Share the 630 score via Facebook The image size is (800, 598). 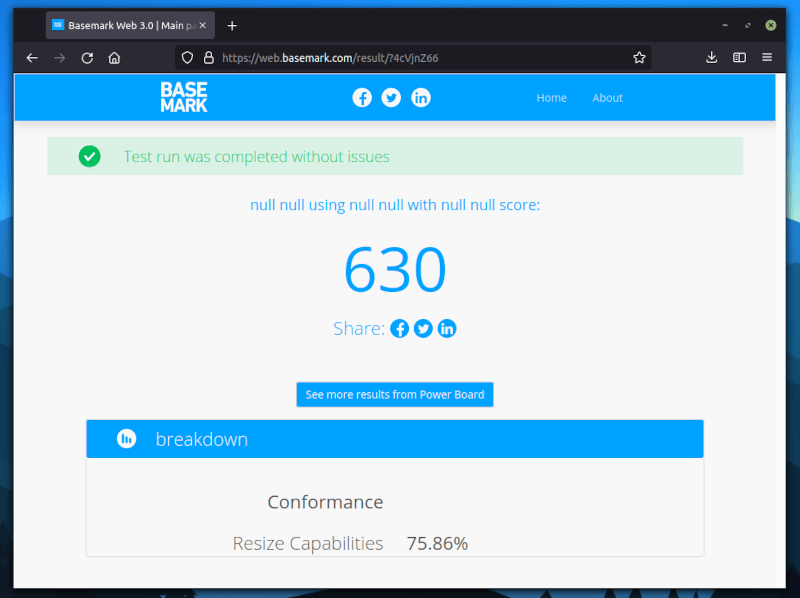[x=399, y=328]
